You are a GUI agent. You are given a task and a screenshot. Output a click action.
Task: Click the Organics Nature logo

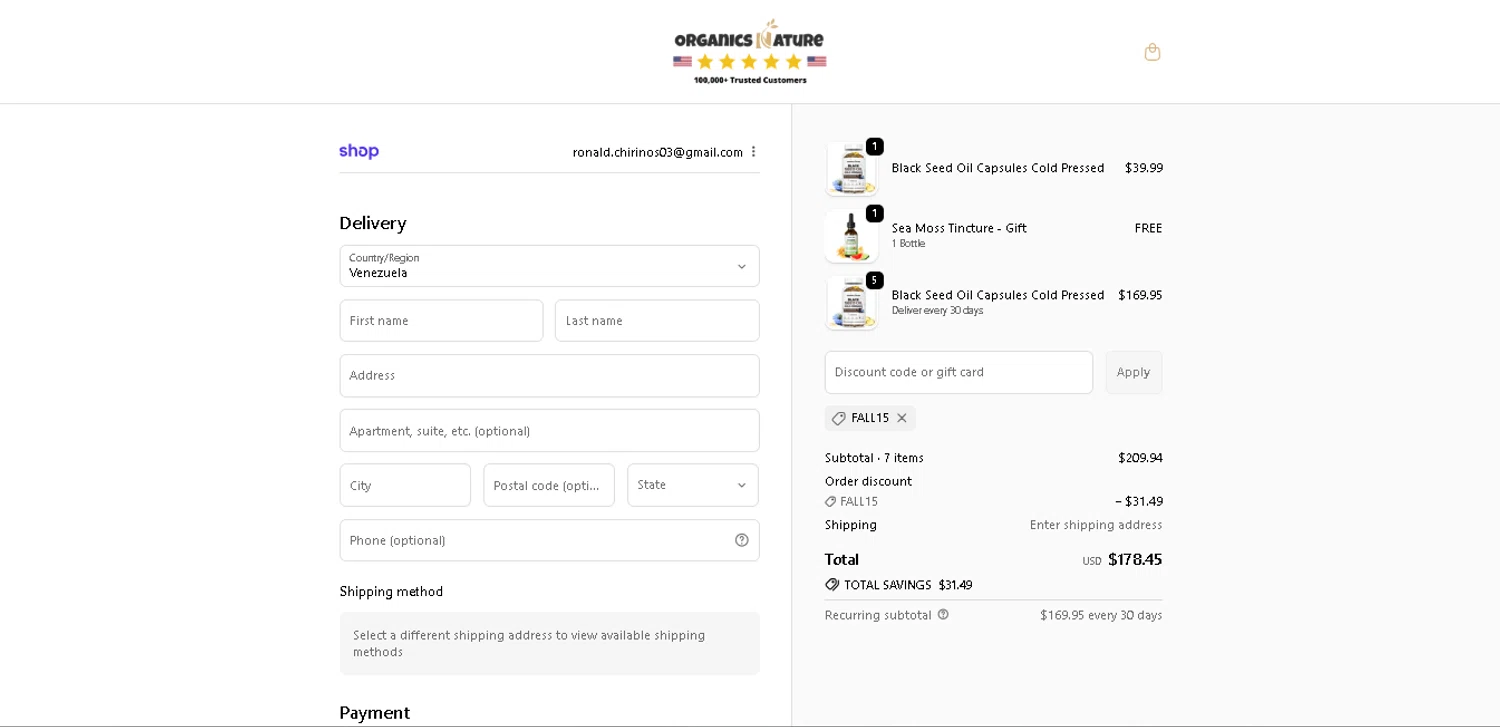pyautogui.click(x=749, y=51)
